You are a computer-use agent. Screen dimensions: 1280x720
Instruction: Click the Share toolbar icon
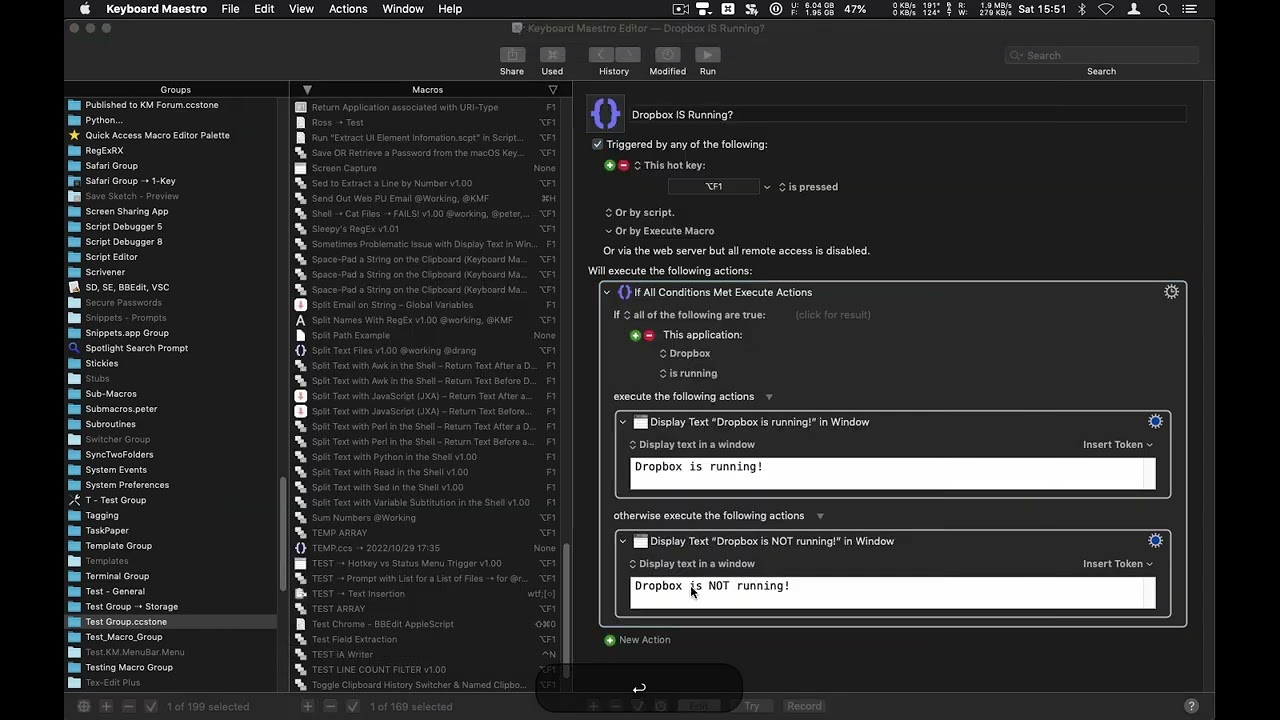click(x=512, y=55)
